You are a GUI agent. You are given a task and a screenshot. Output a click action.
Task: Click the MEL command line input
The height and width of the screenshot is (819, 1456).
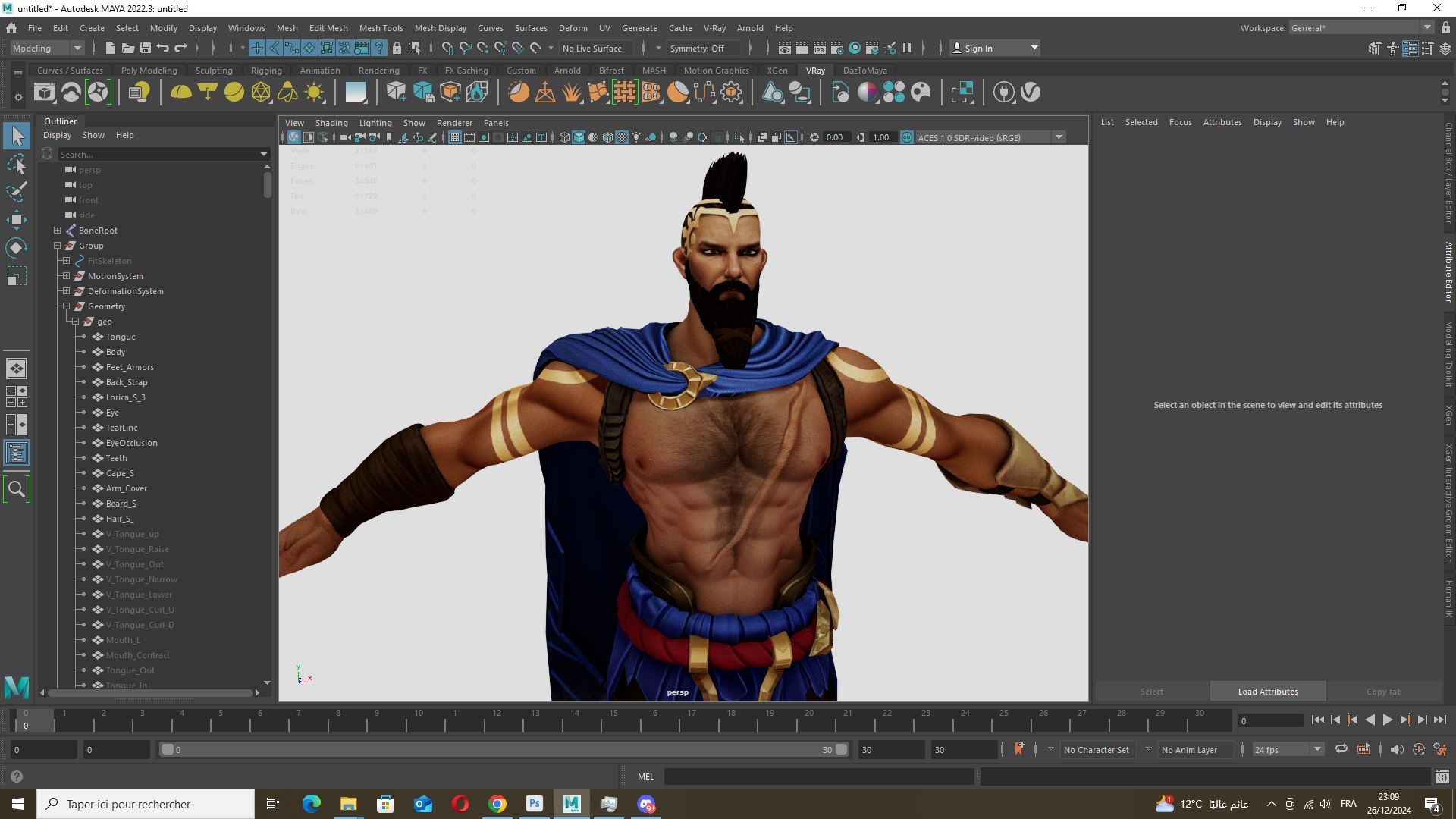pyautogui.click(x=819, y=777)
